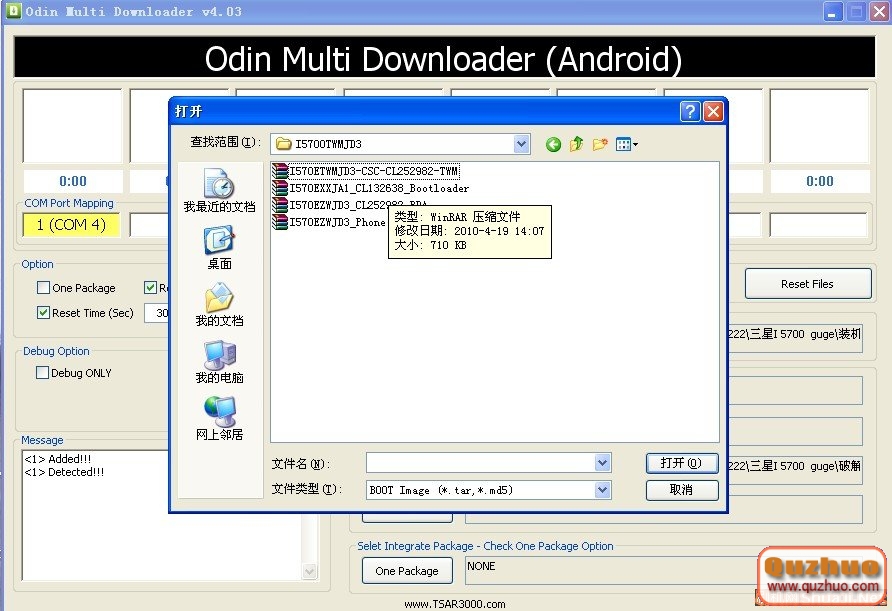This screenshot has width=892, height=611.
Task: Open My Documents (我的文档) shortcut
Action: point(220,305)
